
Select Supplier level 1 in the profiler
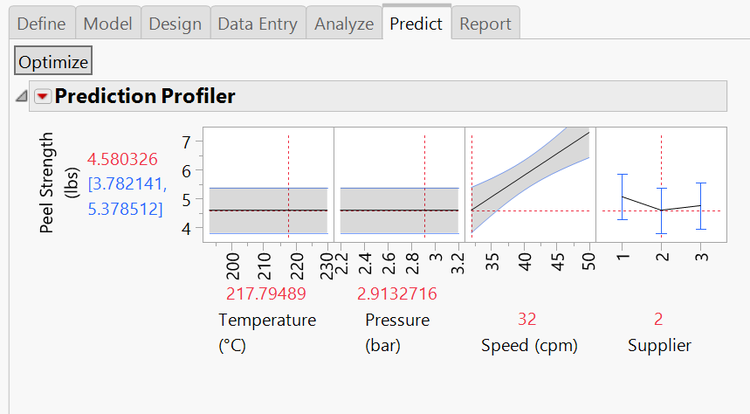(622, 197)
